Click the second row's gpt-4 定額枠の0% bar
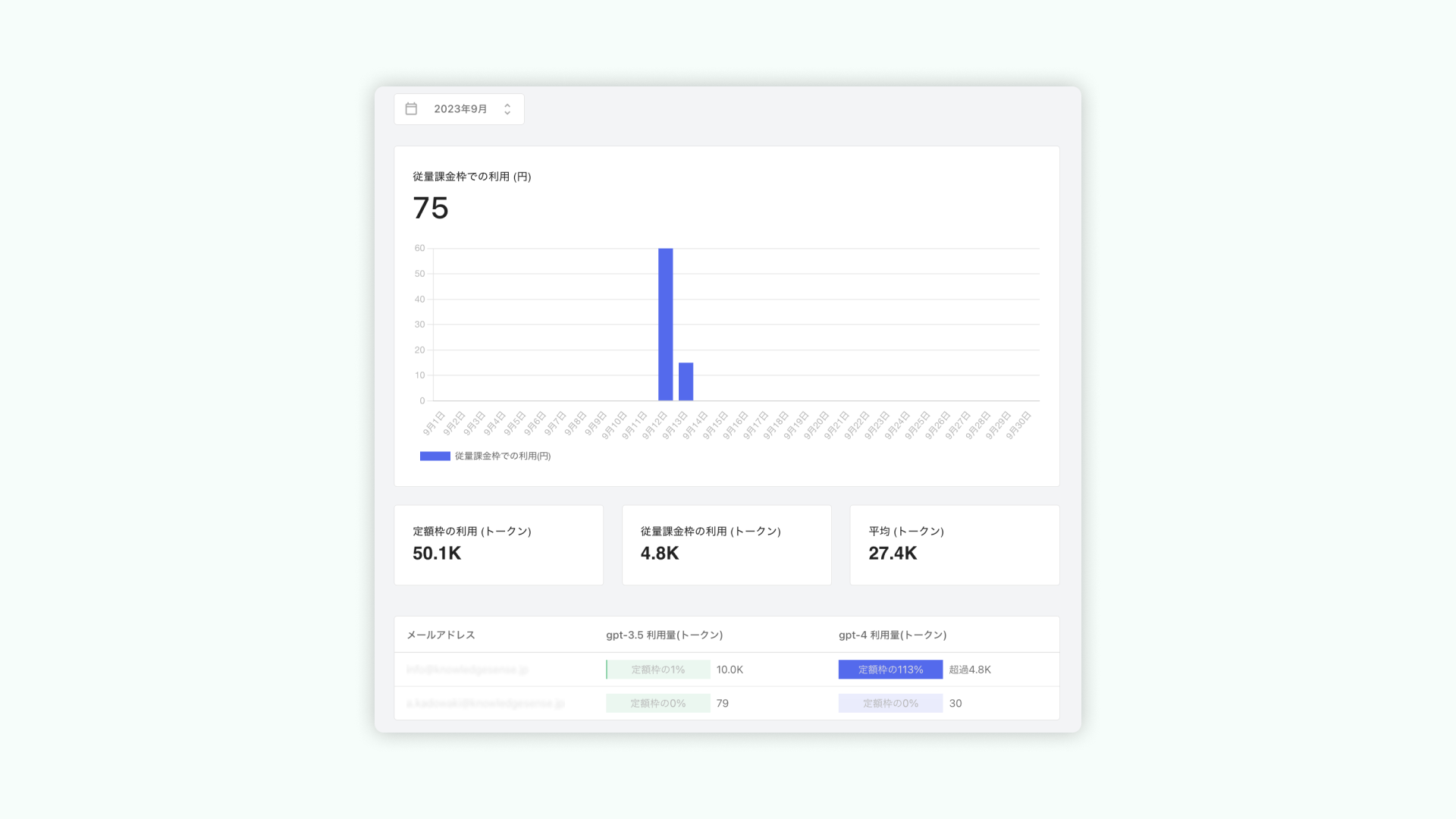The width and height of the screenshot is (1456, 819). point(890,703)
